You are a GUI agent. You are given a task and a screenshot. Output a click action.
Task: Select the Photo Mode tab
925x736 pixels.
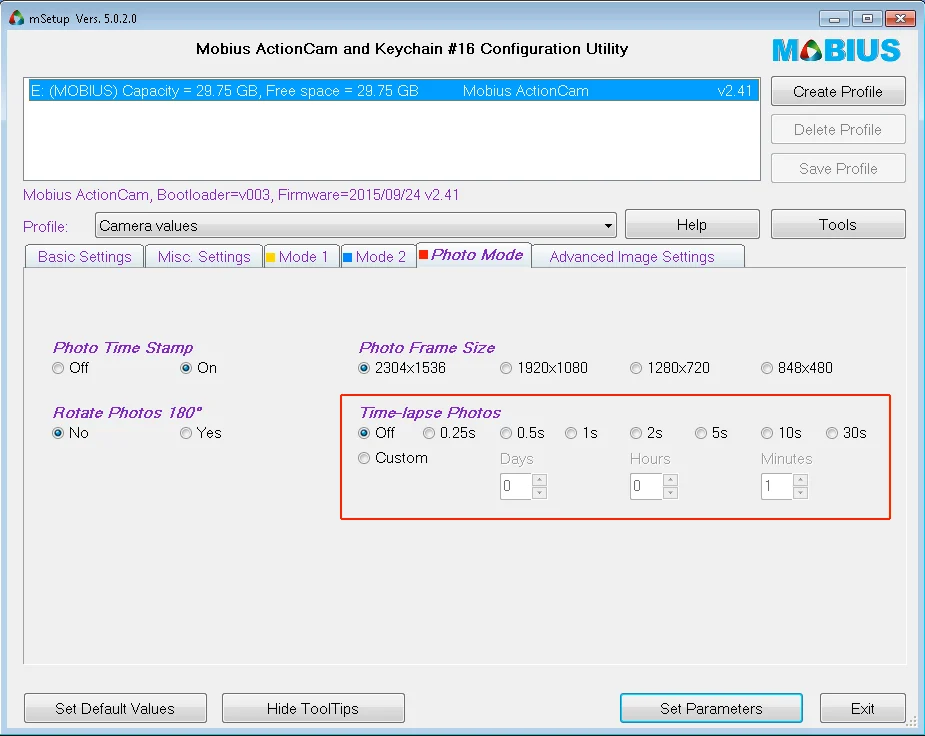coord(474,255)
